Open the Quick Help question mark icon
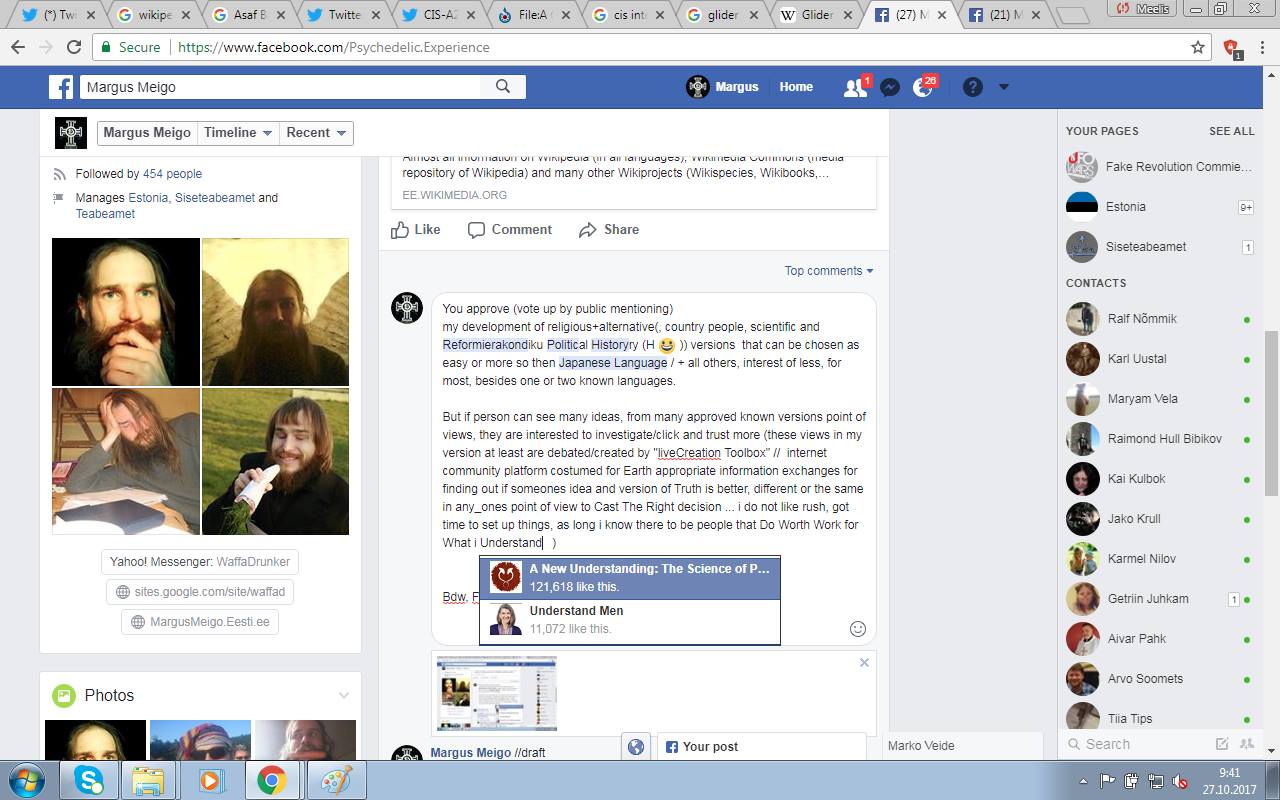This screenshot has width=1280, height=800. 972,87
